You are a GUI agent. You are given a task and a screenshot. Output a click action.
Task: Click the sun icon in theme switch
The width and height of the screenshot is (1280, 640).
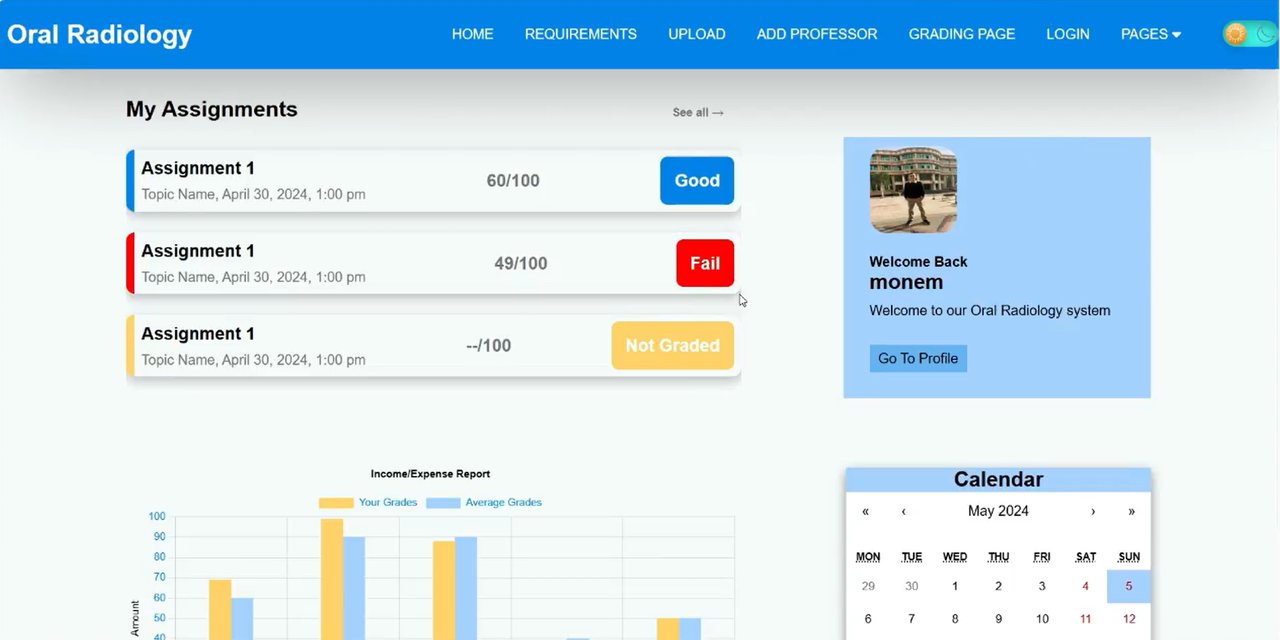[x=1236, y=34]
